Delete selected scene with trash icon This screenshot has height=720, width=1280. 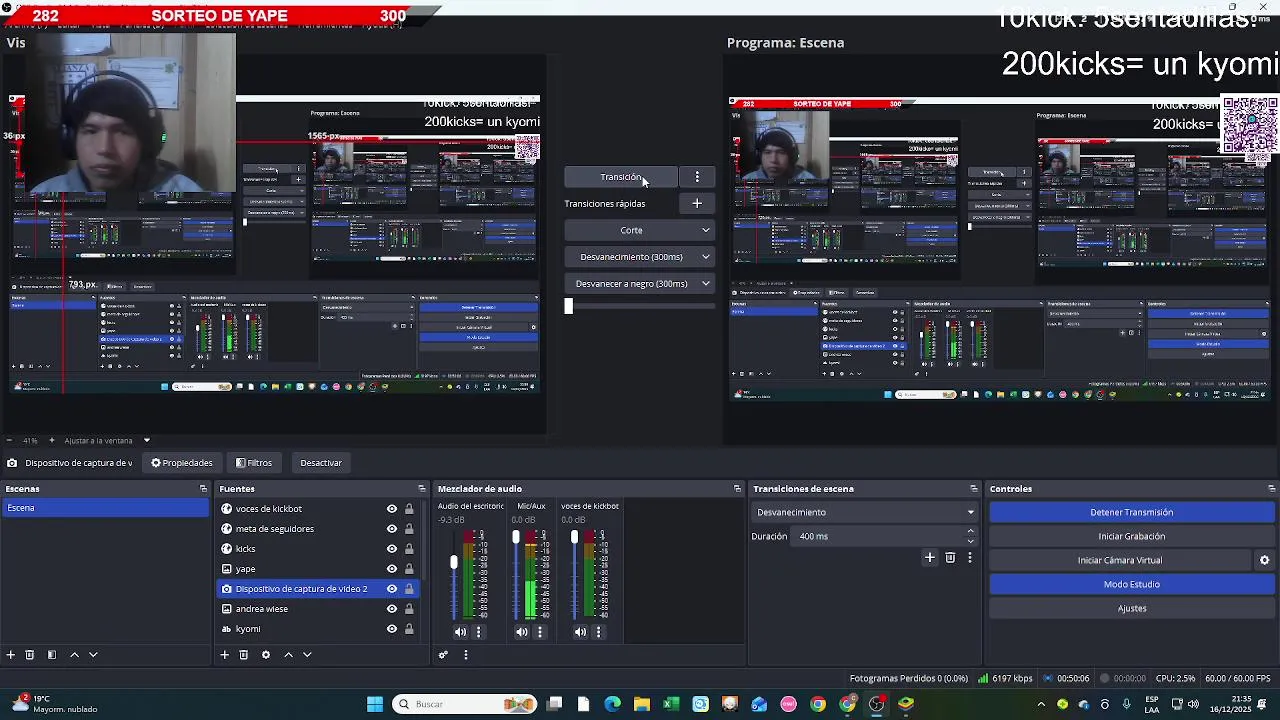click(30, 655)
